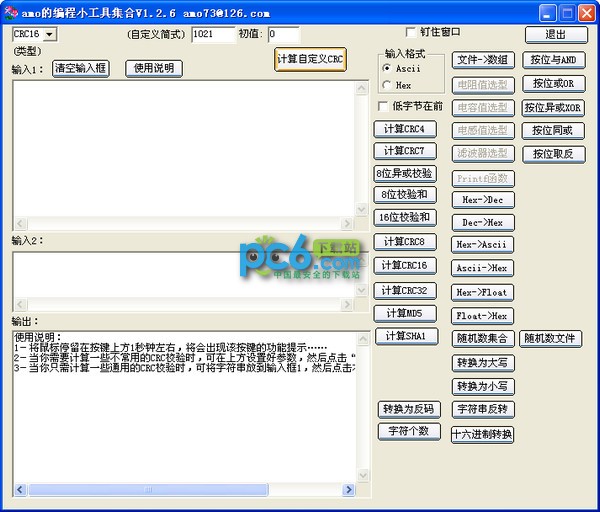Click the initial value field showing 0

284,34
